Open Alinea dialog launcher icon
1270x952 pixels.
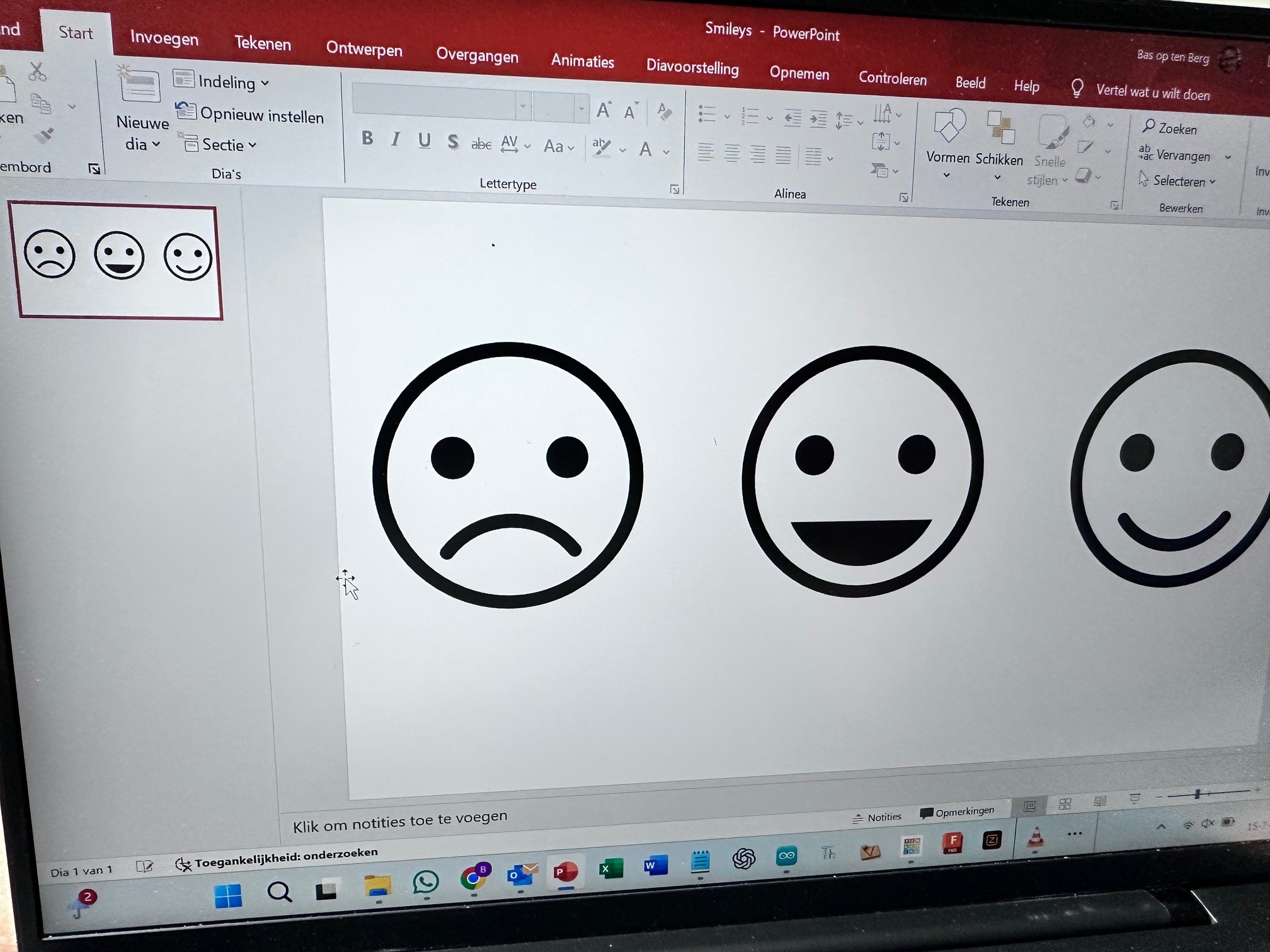click(x=903, y=198)
